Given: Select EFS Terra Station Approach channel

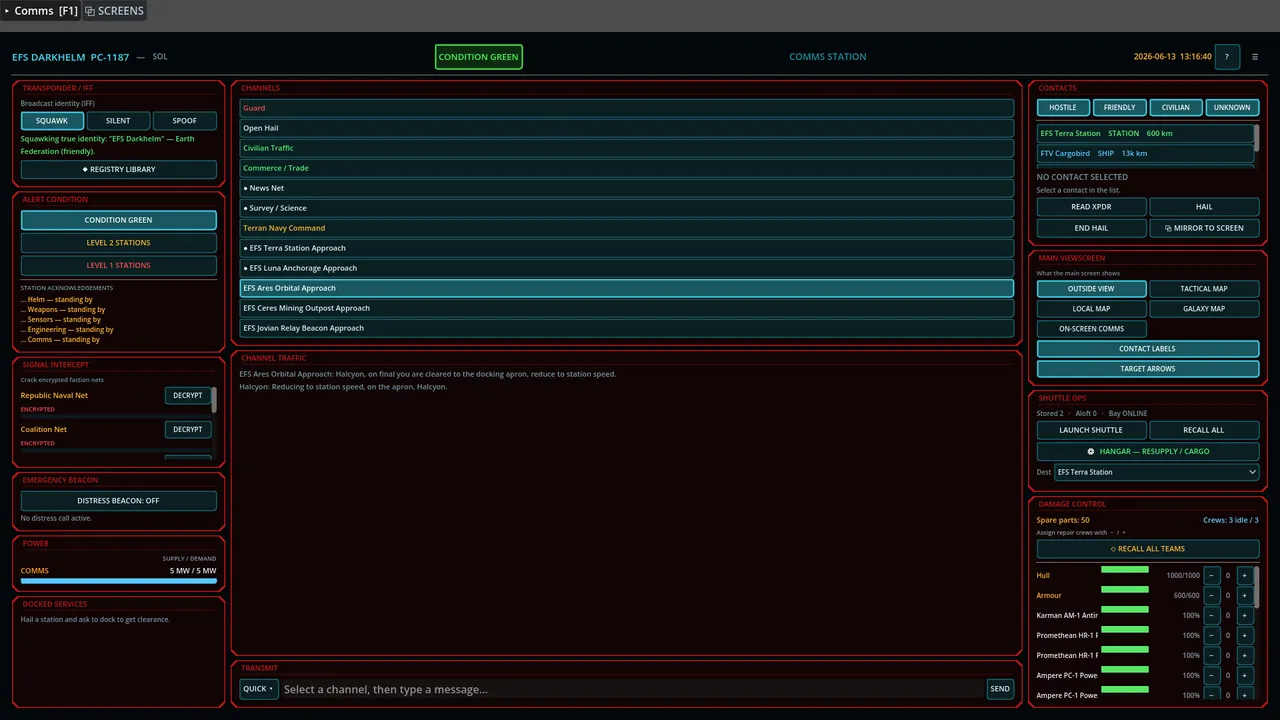Looking at the screenshot, I should (x=627, y=248).
